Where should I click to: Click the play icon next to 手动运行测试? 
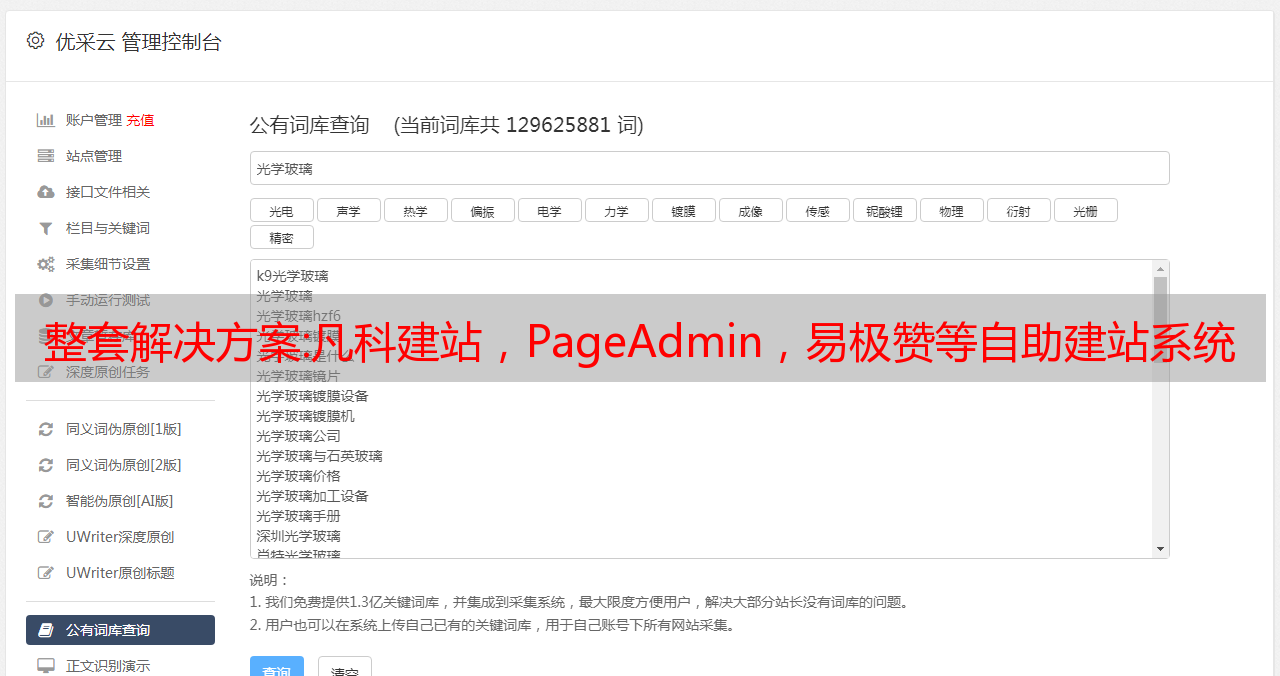pyautogui.click(x=46, y=300)
